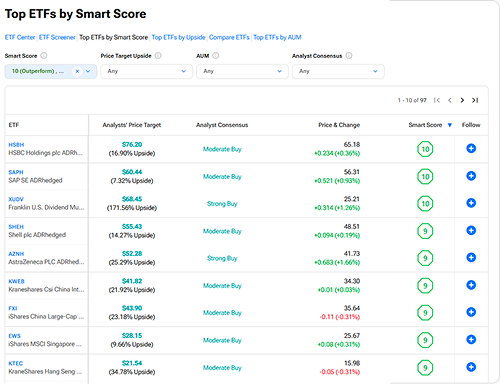Follow the XUDV ETF with plus icon

point(471,203)
